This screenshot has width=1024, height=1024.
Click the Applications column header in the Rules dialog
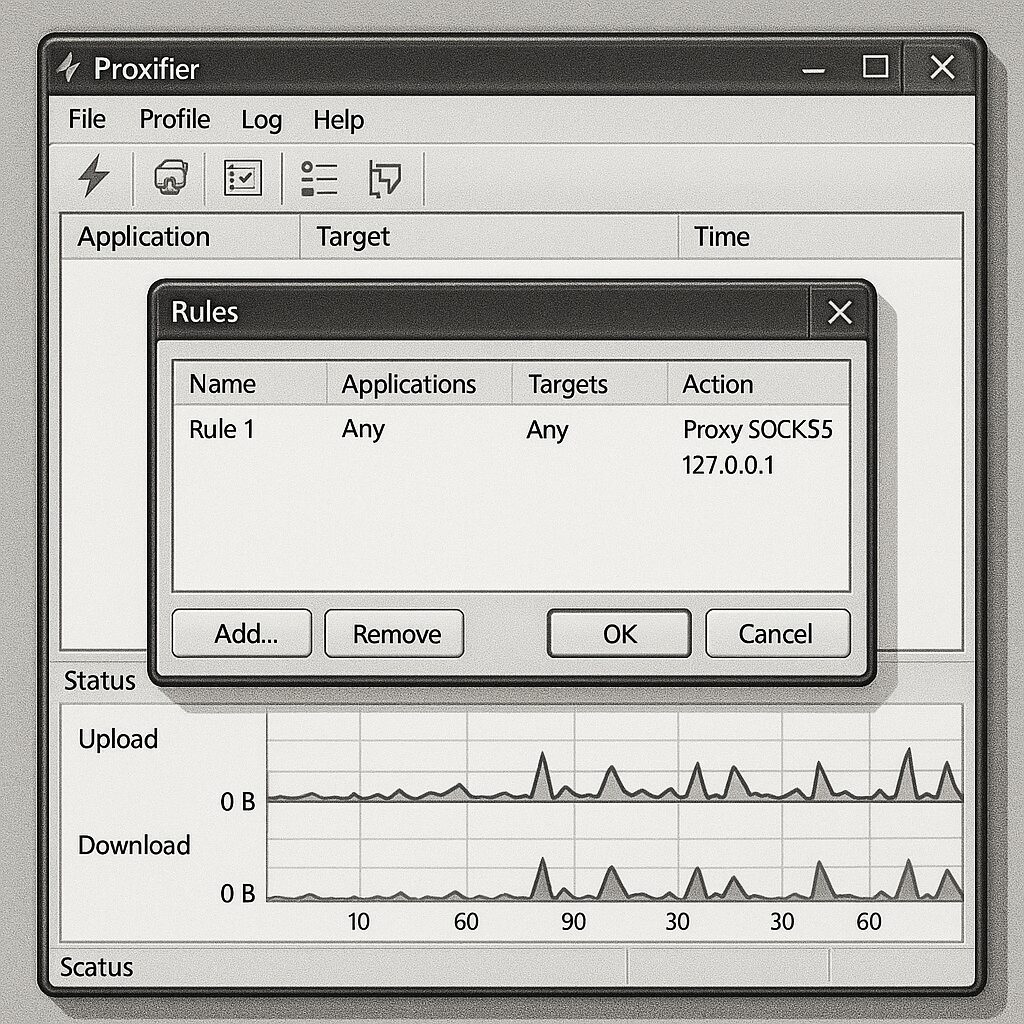[x=419, y=384]
